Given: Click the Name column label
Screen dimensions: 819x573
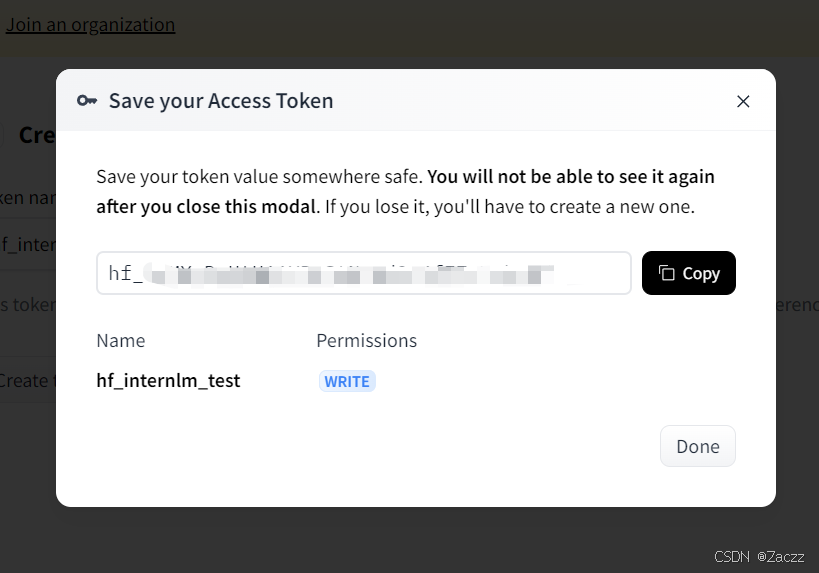Looking at the screenshot, I should coord(121,341).
